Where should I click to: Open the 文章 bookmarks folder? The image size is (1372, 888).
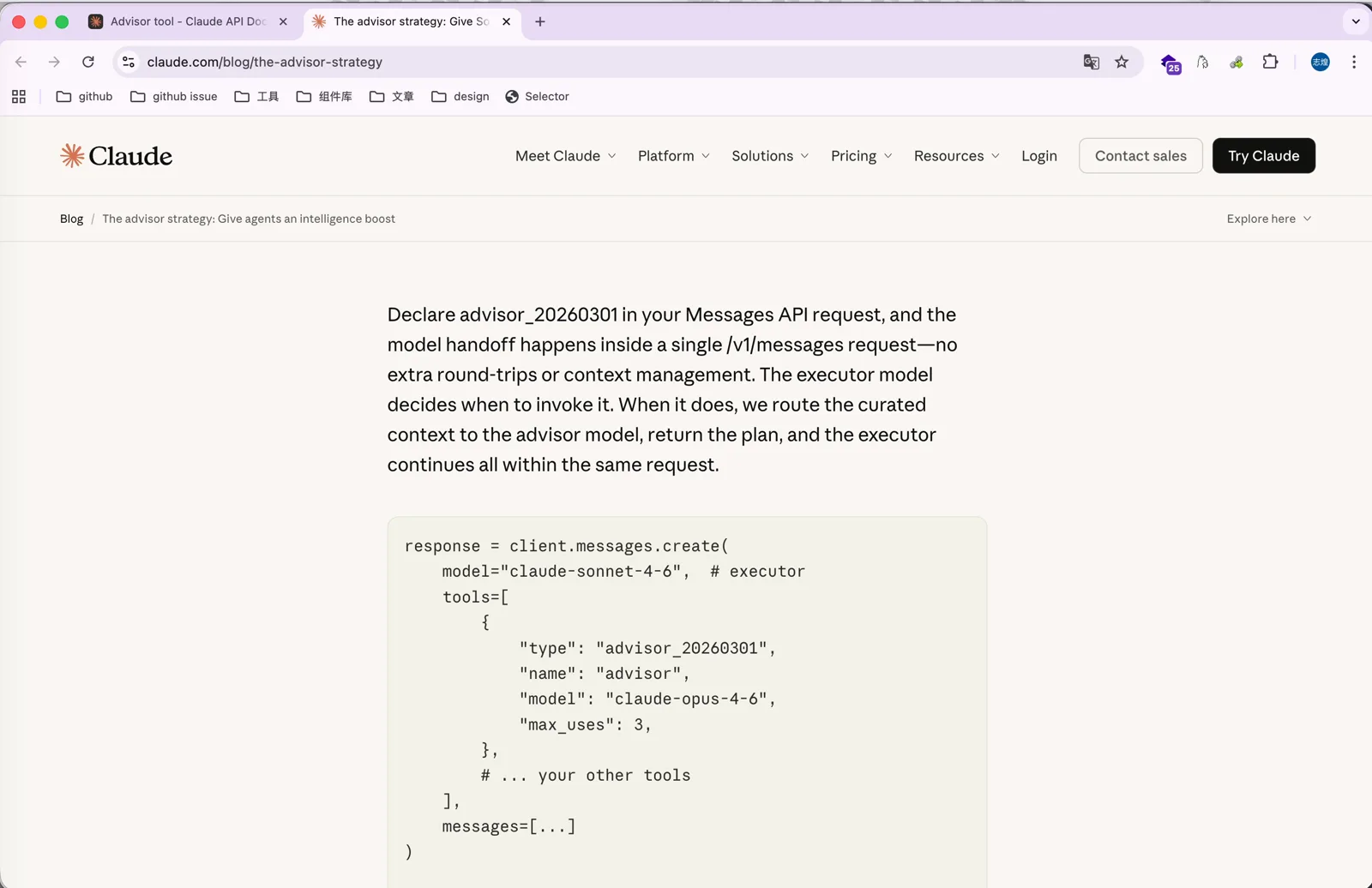coord(392,97)
